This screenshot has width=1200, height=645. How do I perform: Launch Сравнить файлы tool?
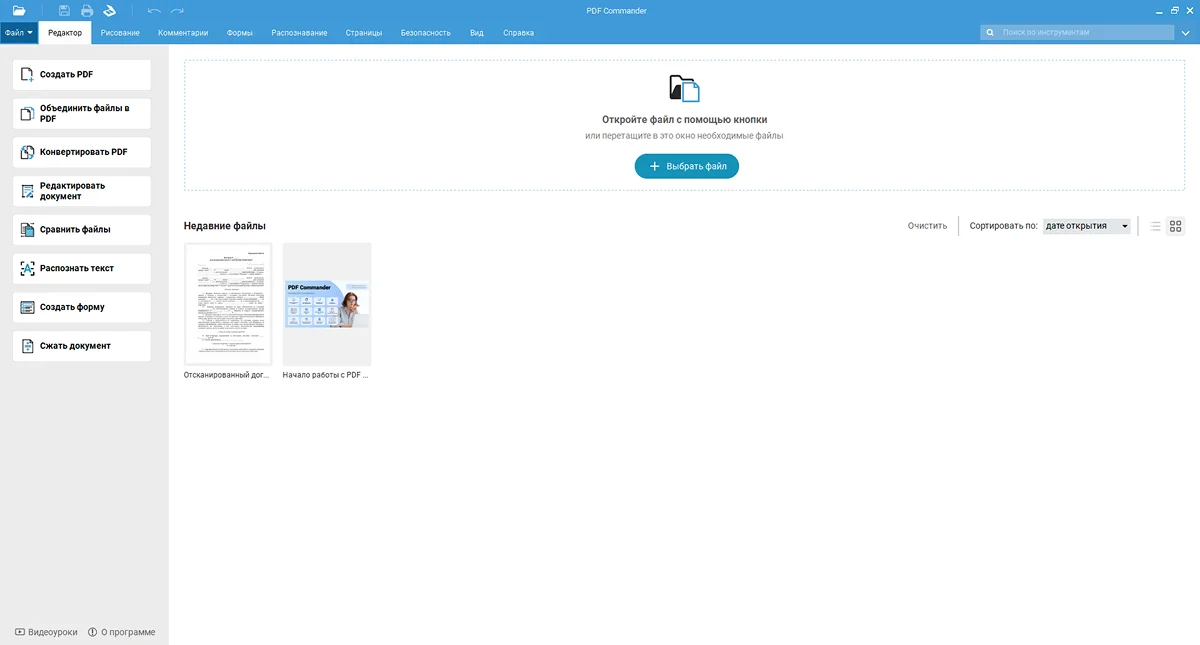(82, 229)
